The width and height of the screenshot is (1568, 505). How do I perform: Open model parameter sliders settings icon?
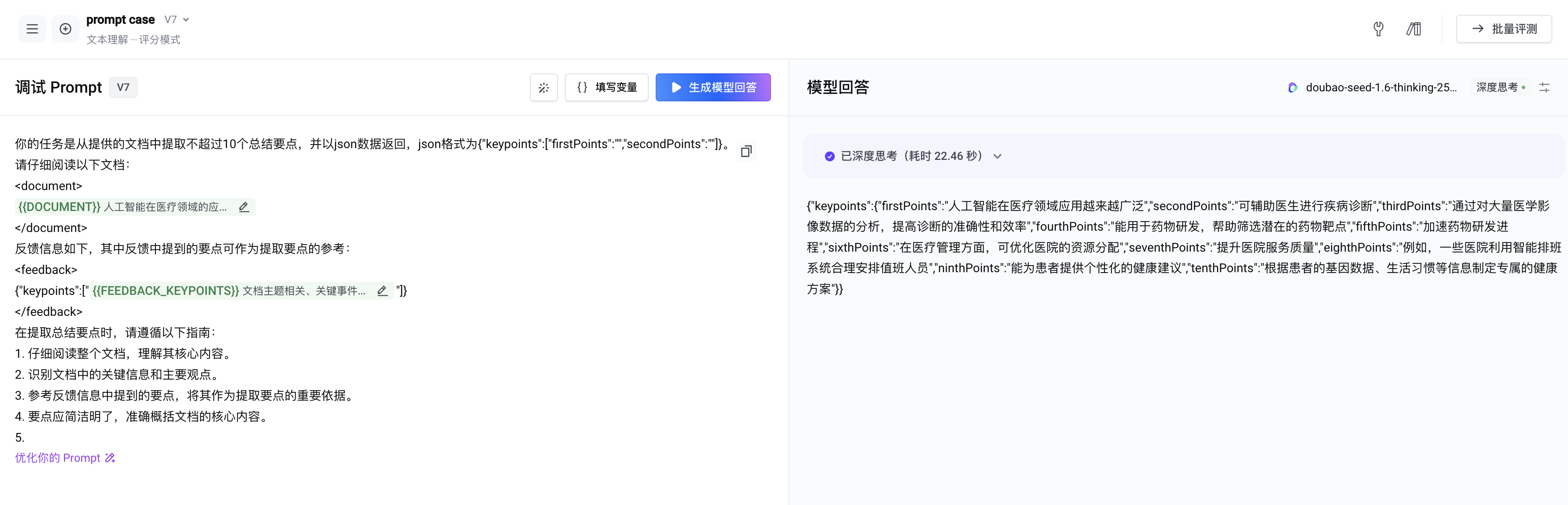tap(1544, 88)
